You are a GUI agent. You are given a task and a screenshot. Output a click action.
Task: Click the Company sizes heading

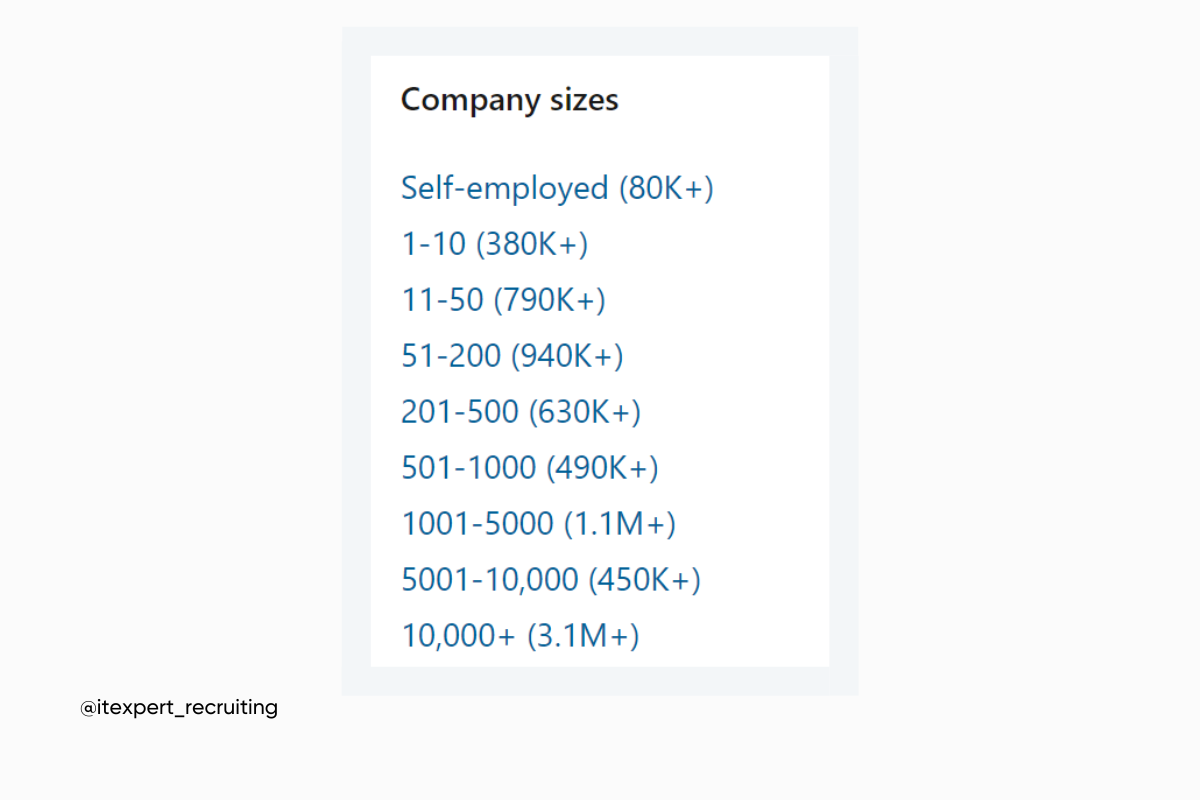[x=509, y=100]
